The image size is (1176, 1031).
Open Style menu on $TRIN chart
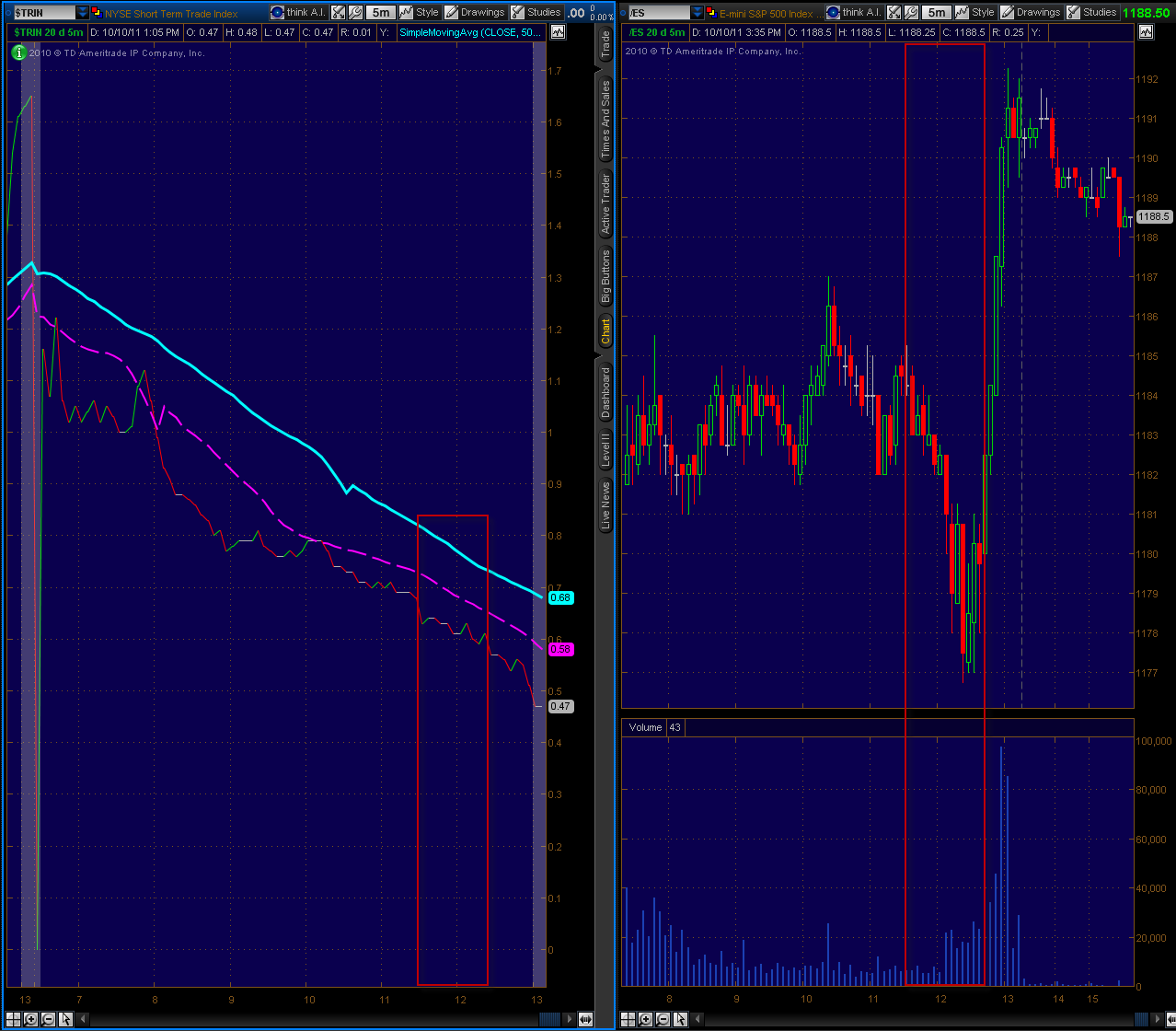(x=419, y=12)
